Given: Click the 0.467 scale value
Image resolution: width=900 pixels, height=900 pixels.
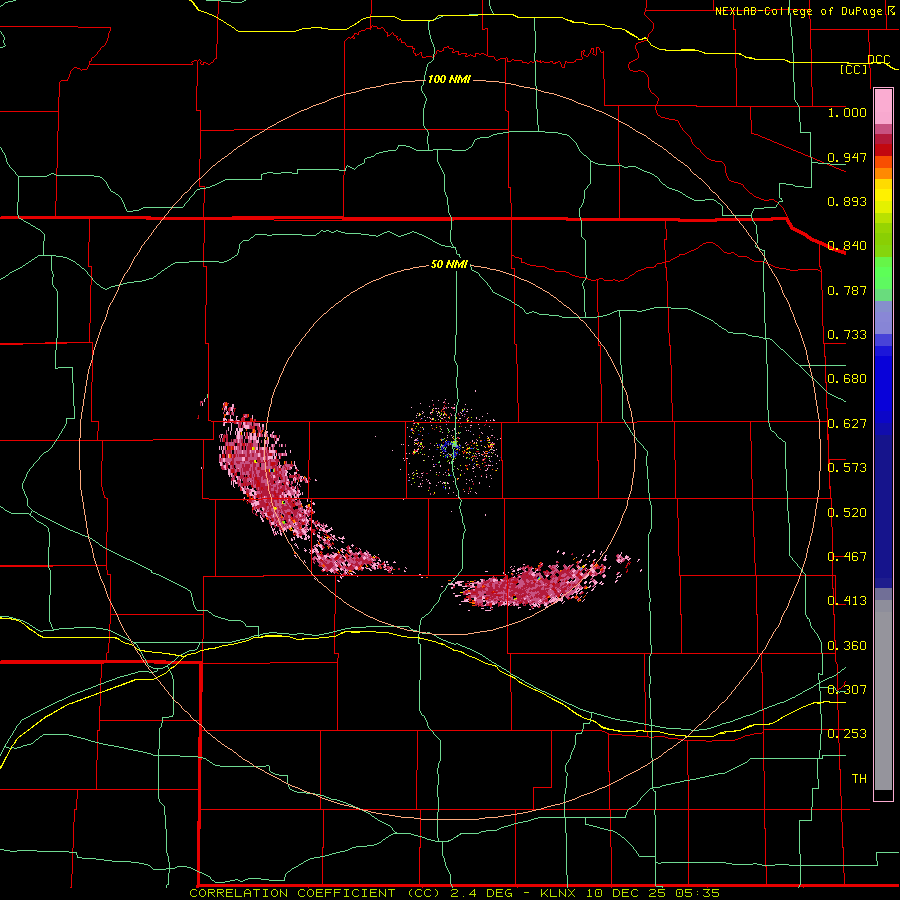Looking at the screenshot, I should pos(847,557).
